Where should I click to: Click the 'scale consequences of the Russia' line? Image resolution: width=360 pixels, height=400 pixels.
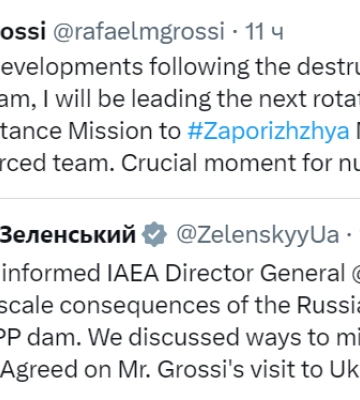180,306
